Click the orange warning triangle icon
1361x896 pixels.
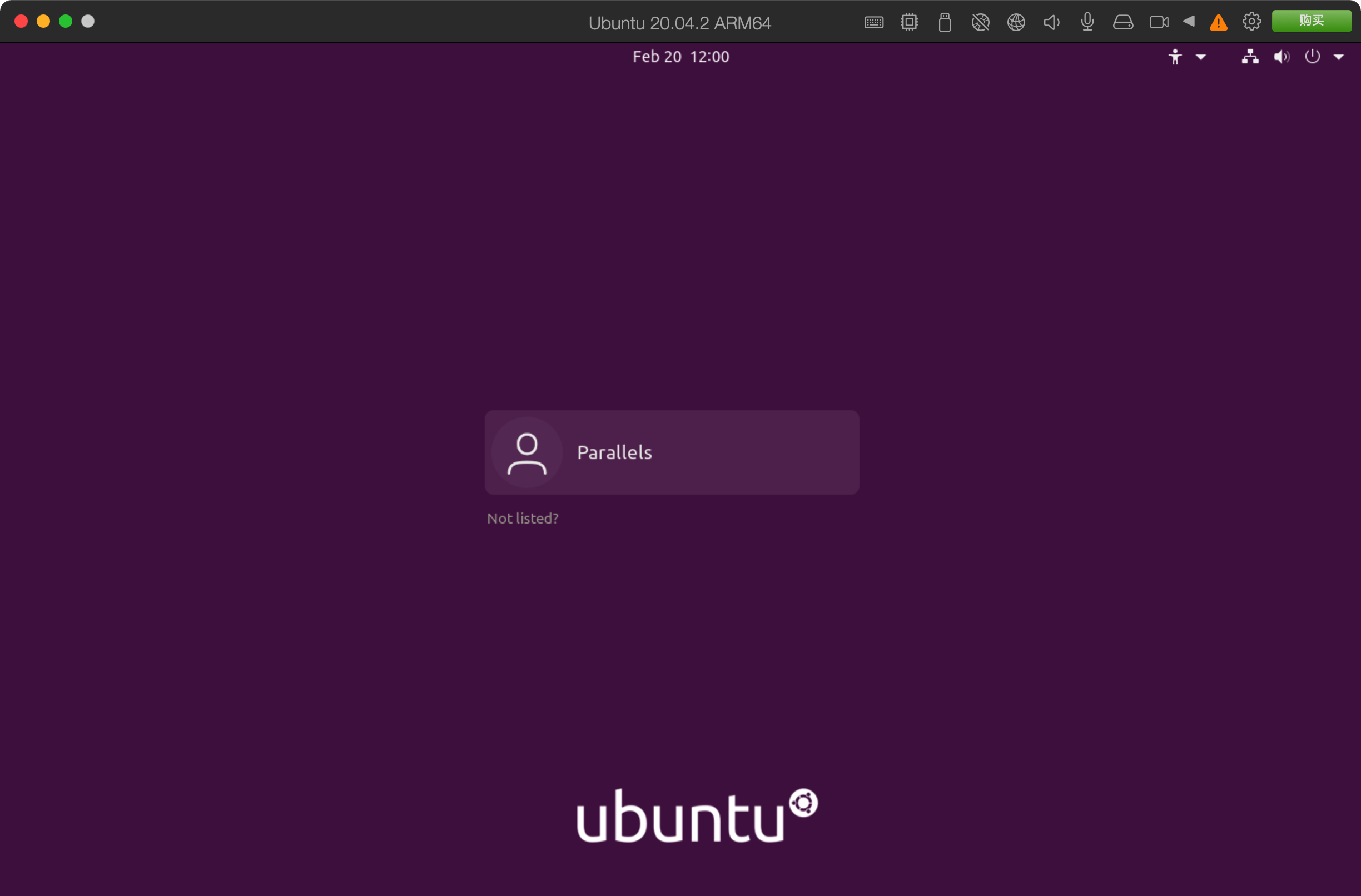[x=1218, y=23]
